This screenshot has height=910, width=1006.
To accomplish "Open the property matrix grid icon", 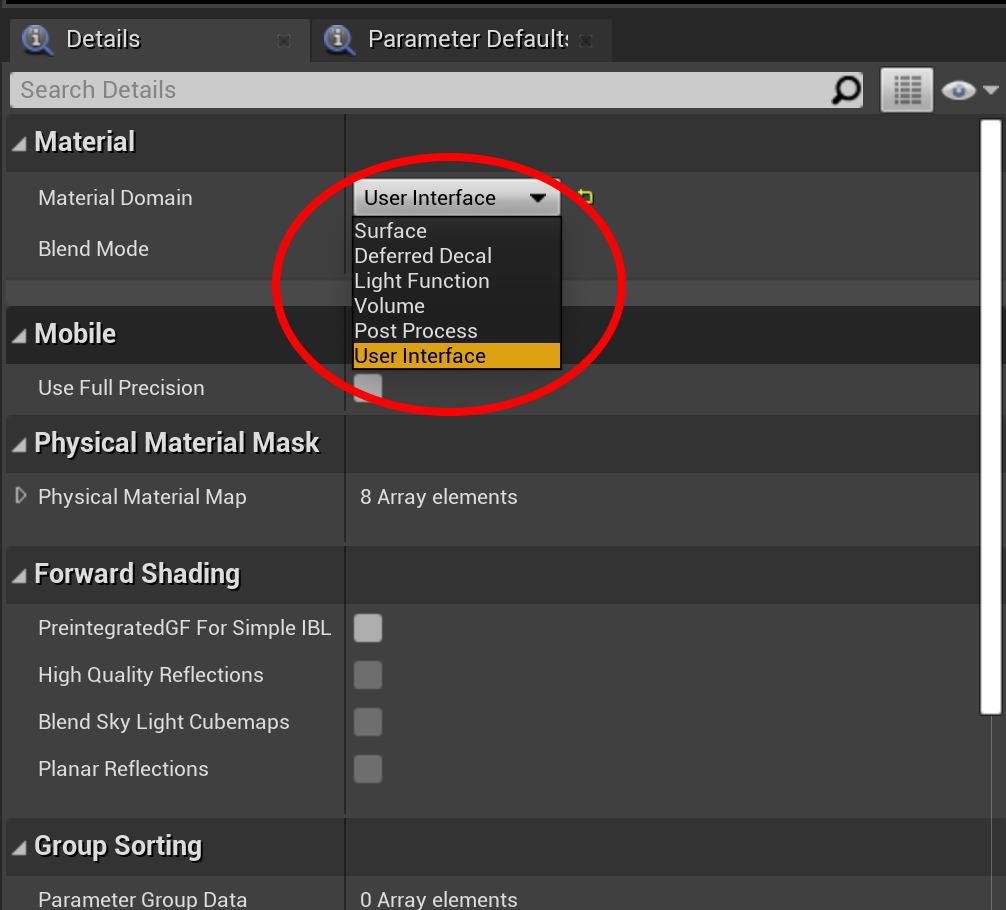I will (906, 90).
